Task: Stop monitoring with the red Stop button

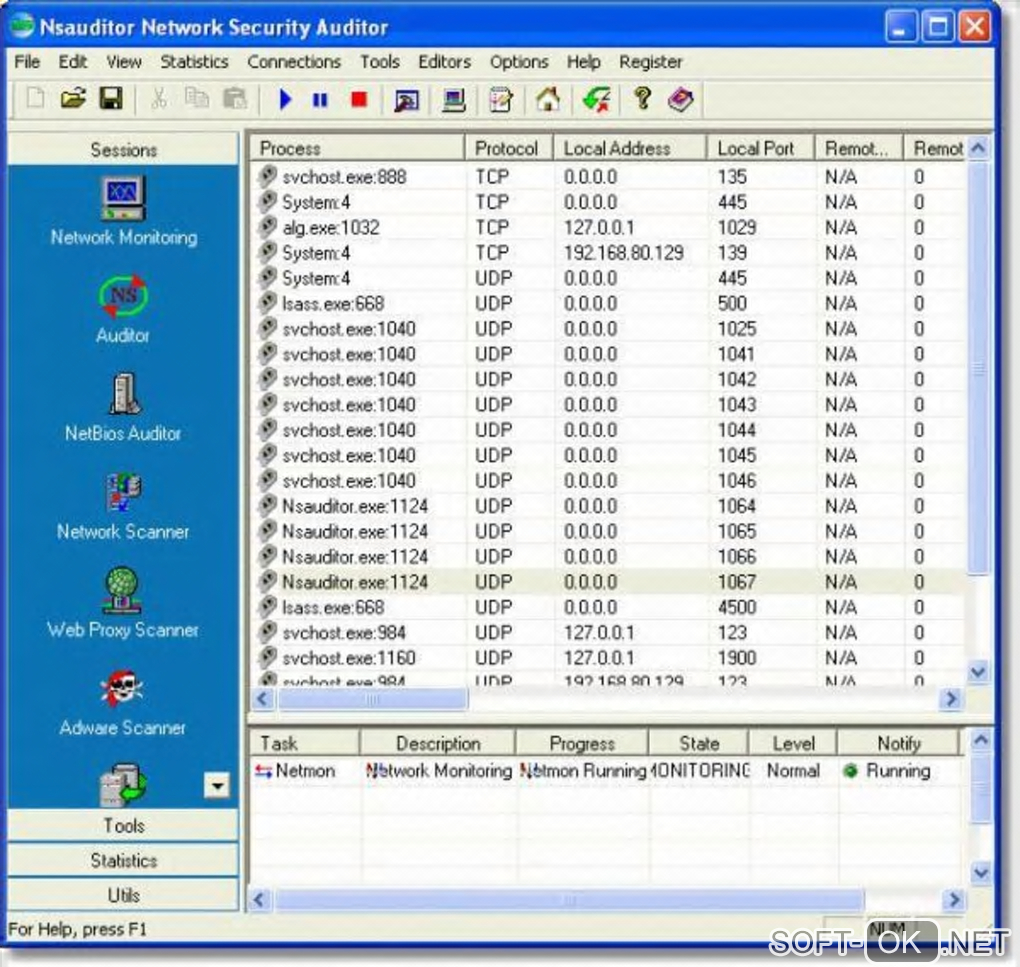Action: pyautogui.click(x=358, y=100)
